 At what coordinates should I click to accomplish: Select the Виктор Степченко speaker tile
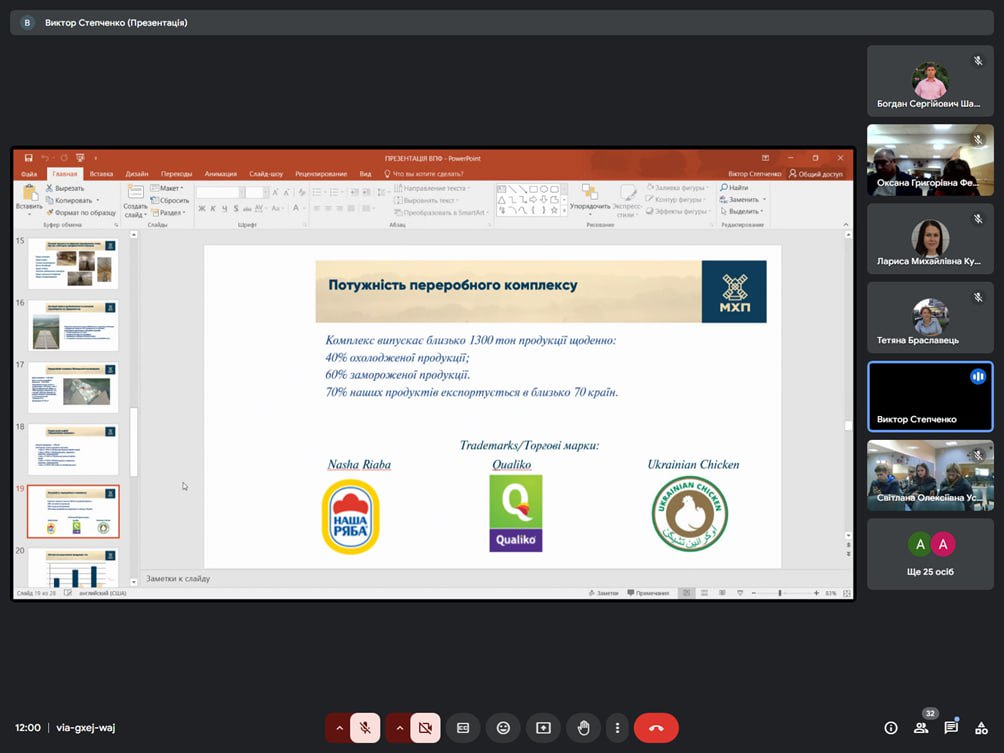coord(930,396)
